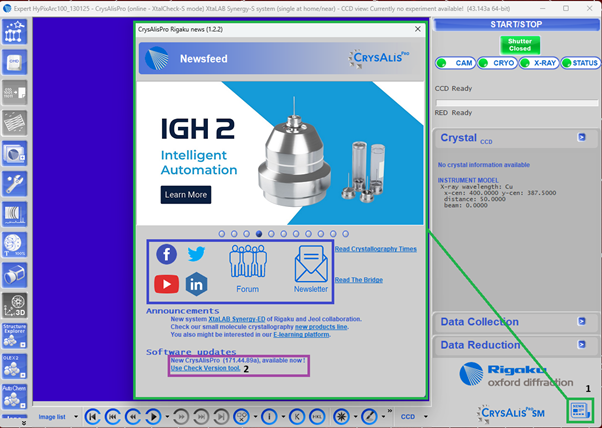
Task: Open the Newsletter envelope icon
Action: pos(311,269)
